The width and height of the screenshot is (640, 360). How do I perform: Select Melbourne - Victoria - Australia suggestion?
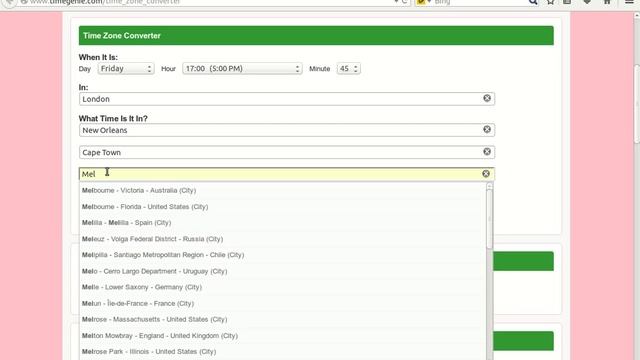pyautogui.click(x=282, y=191)
